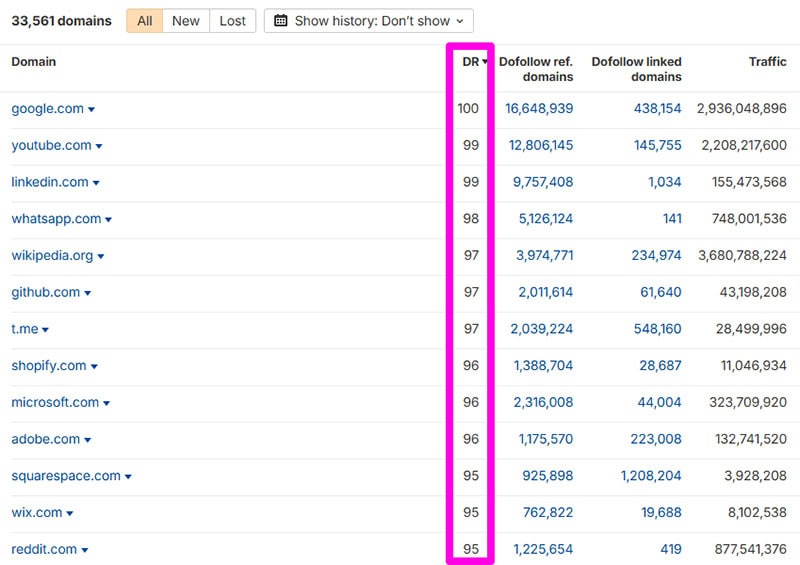The height and width of the screenshot is (565, 800).
Task: Click squarespace.com's 1,208,204 linked domains value
Action: pos(651,476)
